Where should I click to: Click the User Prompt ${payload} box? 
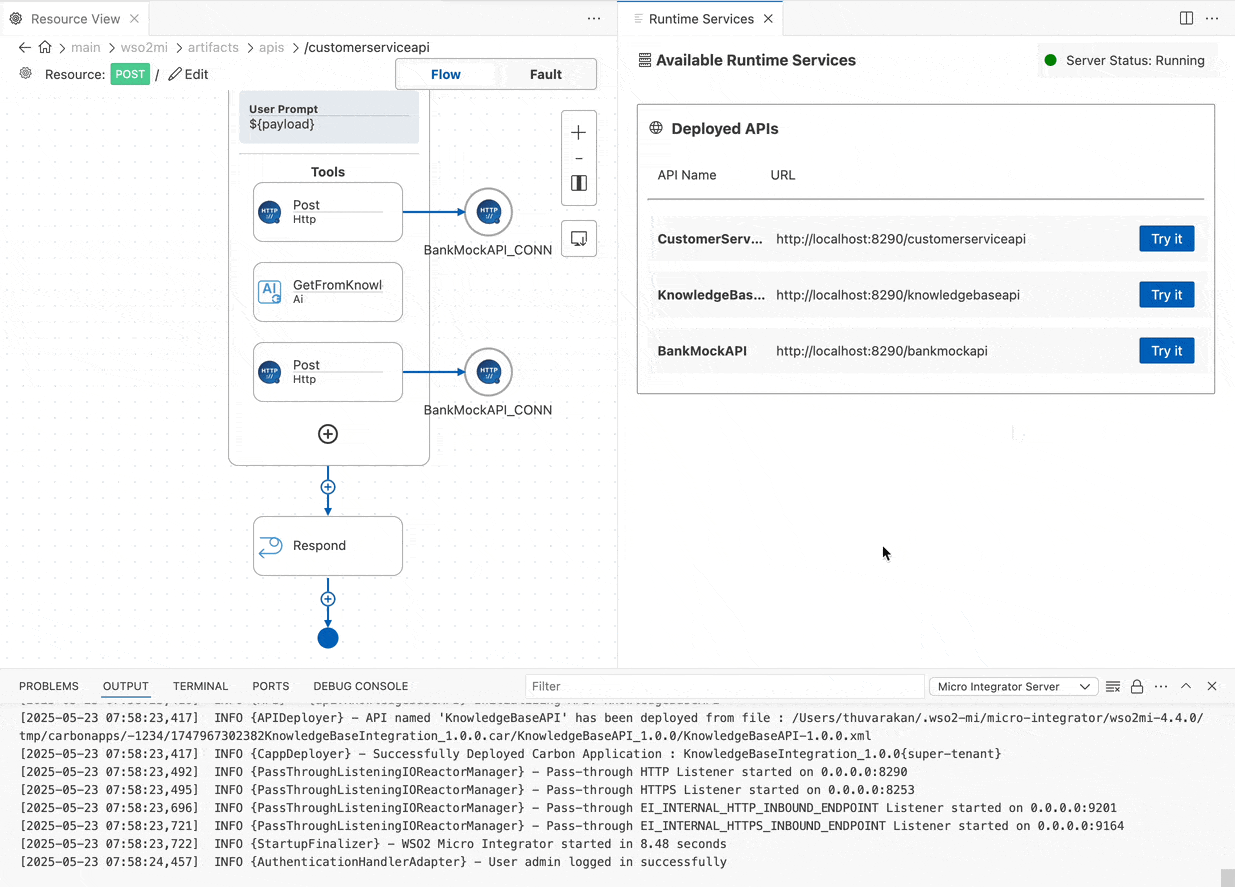(x=329, y=117)
